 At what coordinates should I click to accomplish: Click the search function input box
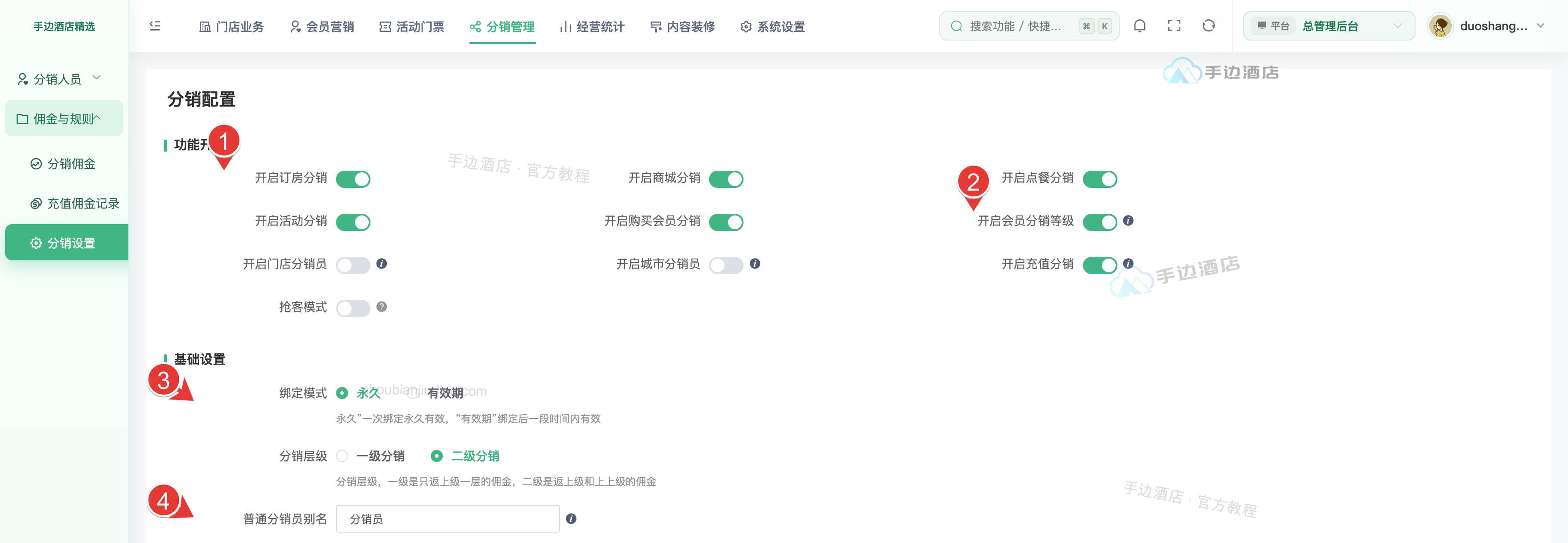click(x=1029, y=26)
